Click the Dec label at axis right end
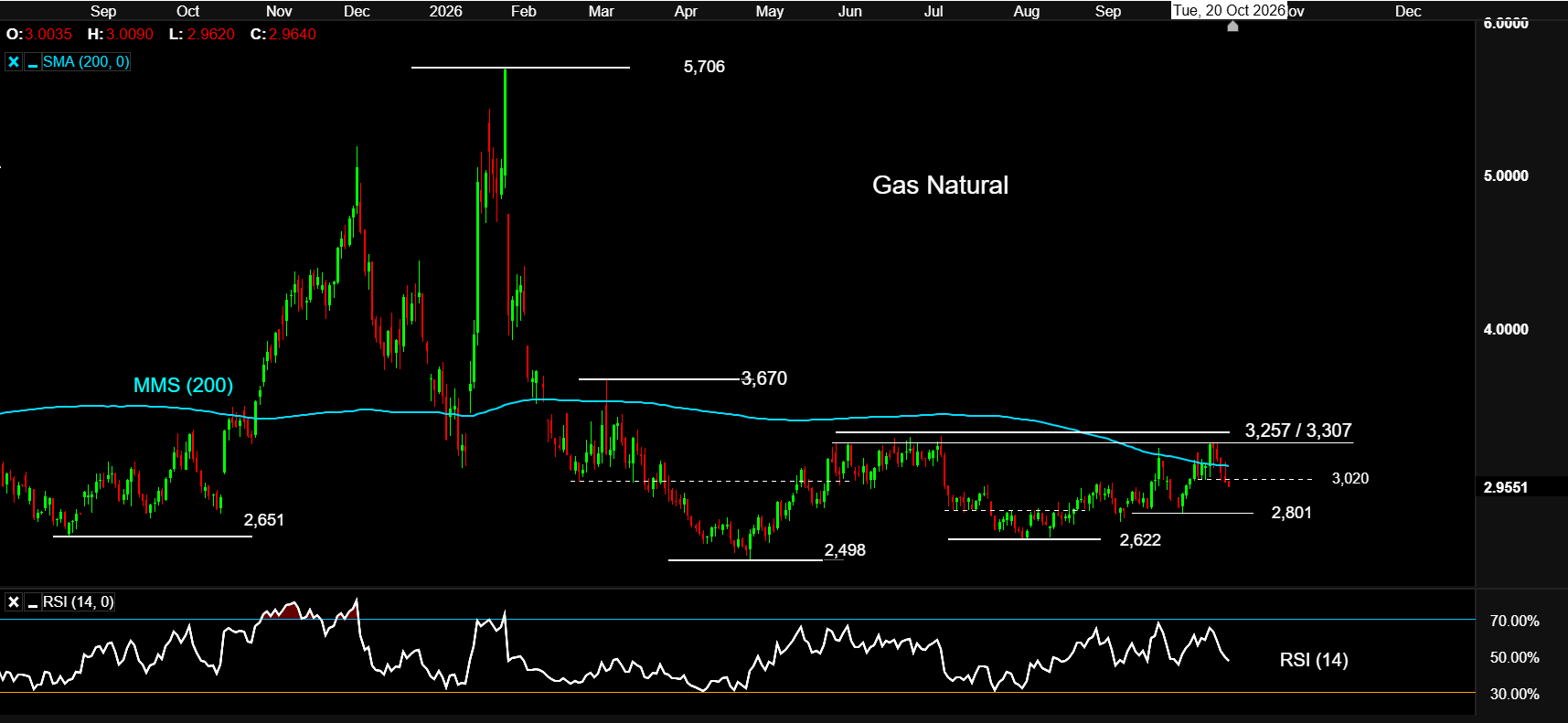The image size is (1568, 723). [1408, 11]
